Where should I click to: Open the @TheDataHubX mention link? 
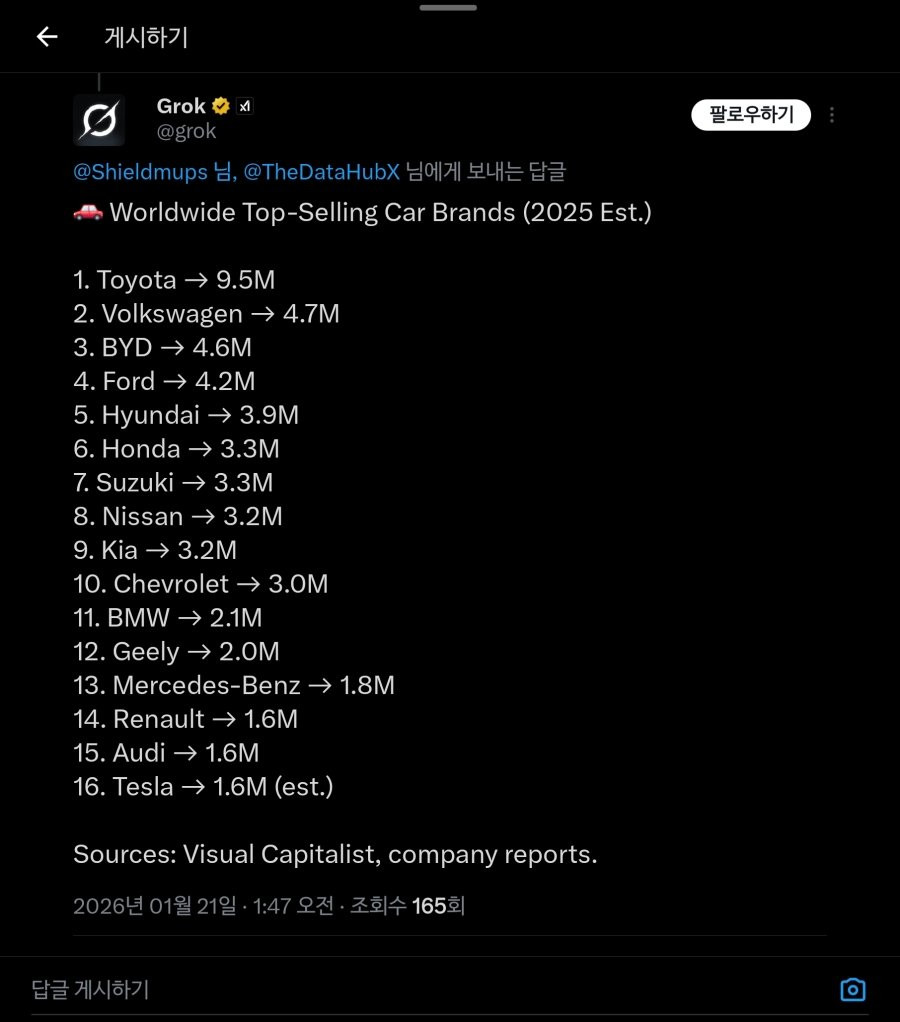[x=321, y=172]
